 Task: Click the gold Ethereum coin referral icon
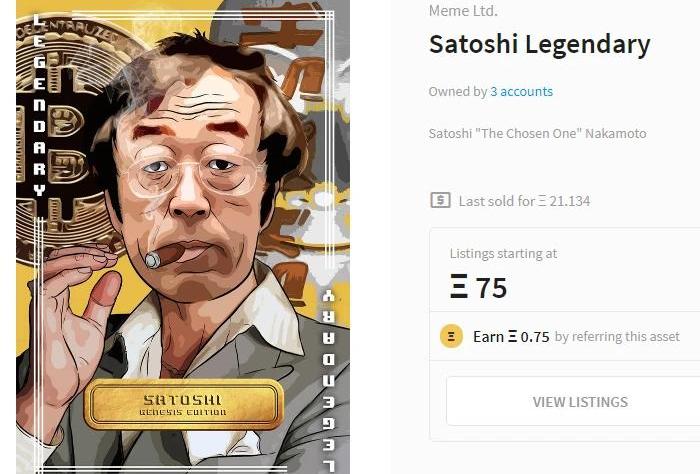tap(451, 336)
